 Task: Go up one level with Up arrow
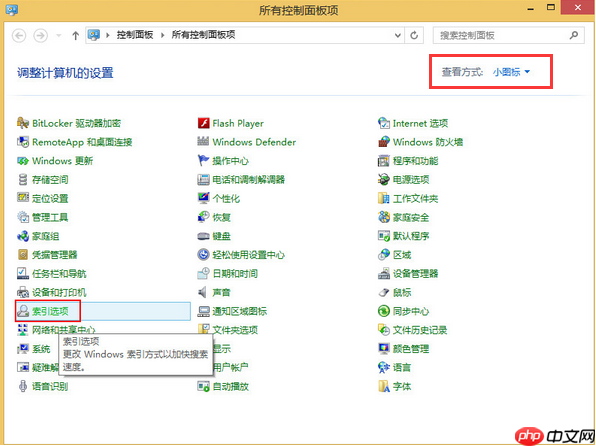pyautogui.click(x=75, y=35)
